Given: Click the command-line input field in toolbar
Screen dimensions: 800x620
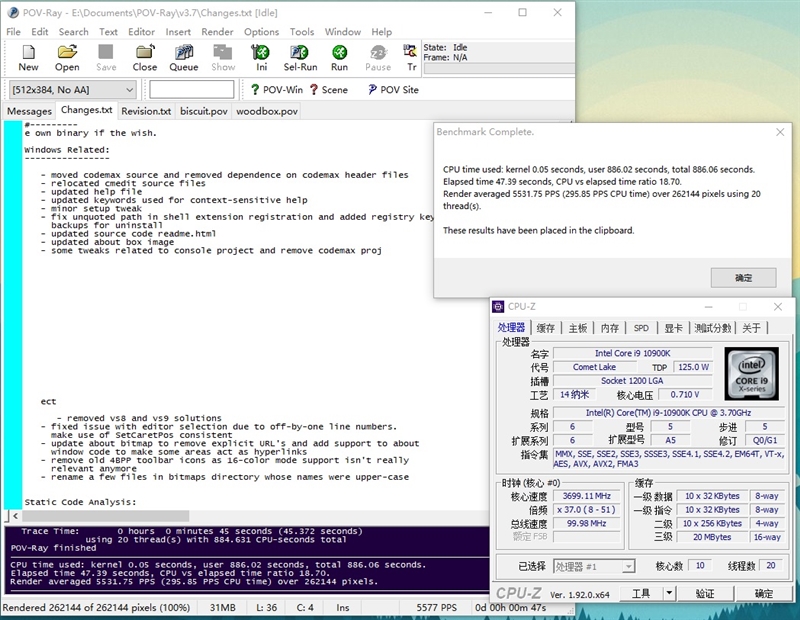Looking at the screenshot, I should (x=191, y=90).
